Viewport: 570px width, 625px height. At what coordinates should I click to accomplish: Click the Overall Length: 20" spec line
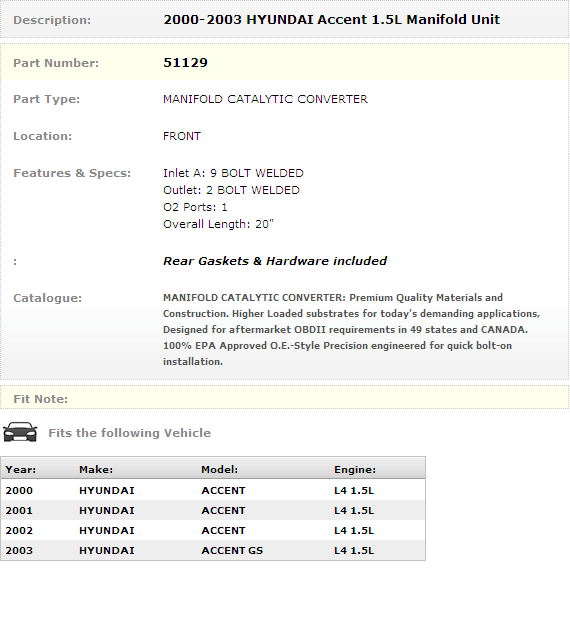point(218,224)
